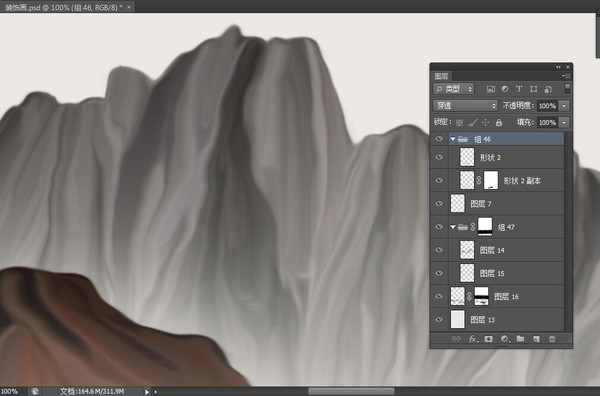Select layer named 图层 14
This screenshot has height=396, width=600.
492,250
